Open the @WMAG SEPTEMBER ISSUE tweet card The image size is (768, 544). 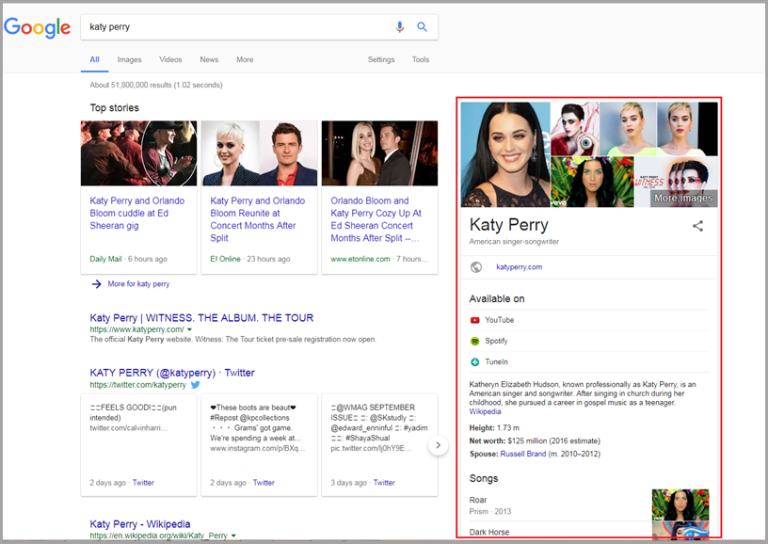click(380, 445)
